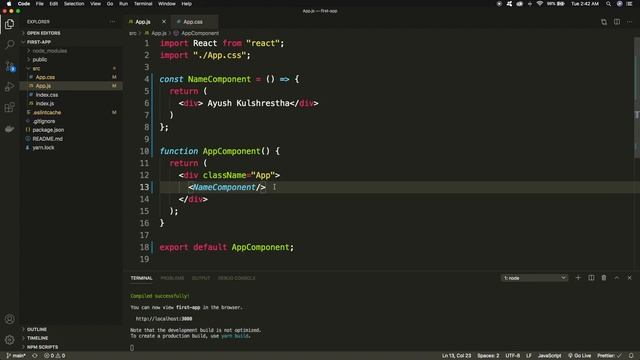Click the Prettier status bar item
Screen dimensions: 640x360
(609, 356)
